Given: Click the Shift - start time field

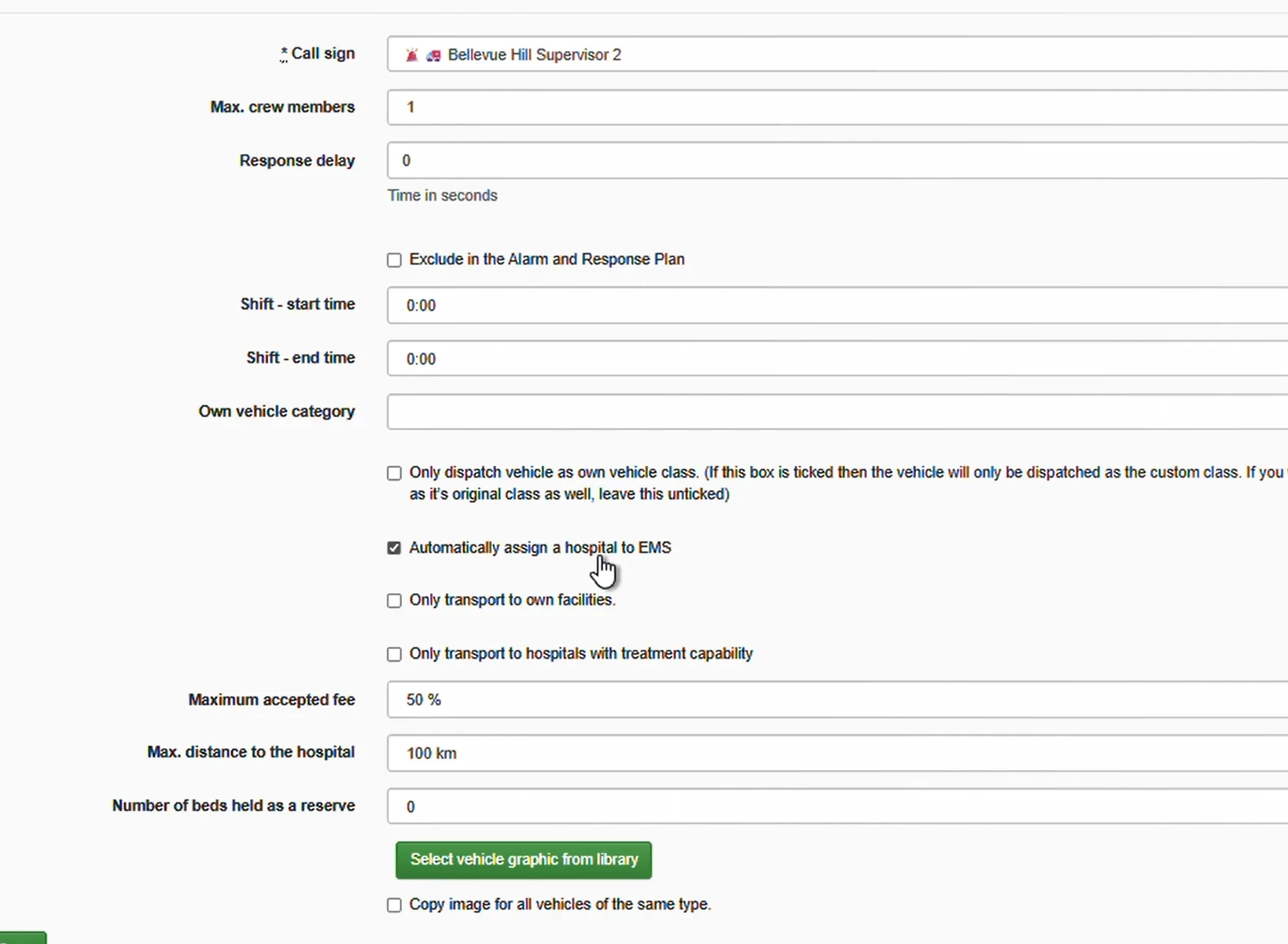Looking at the screenshot, I should pos(837,305).
